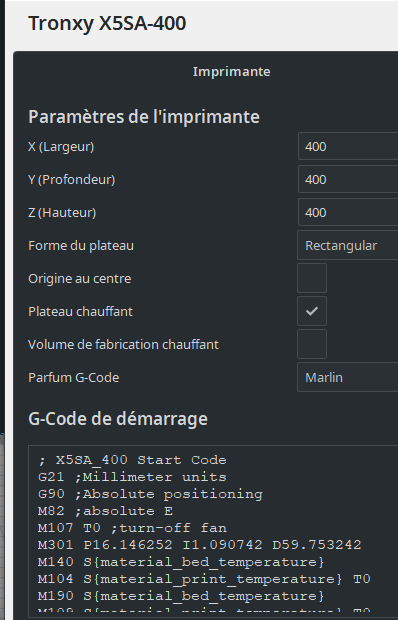Click inside the G-Code de démarrage text area
The image size is (398, 620).
(213, 530)
